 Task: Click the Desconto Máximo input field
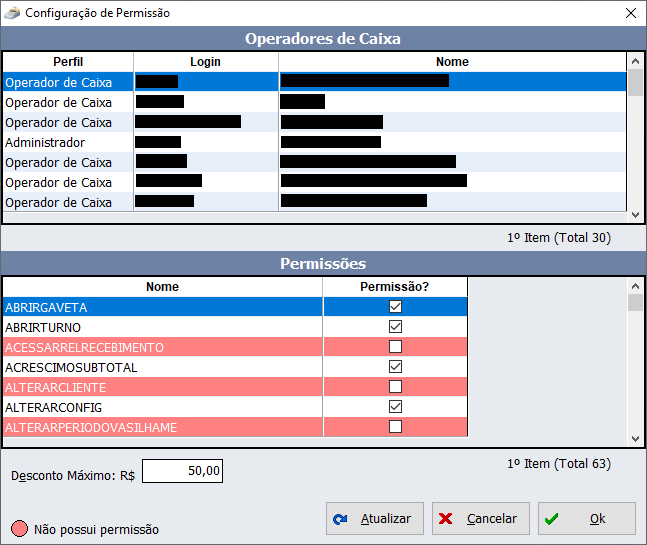click(x=182, y=471)
